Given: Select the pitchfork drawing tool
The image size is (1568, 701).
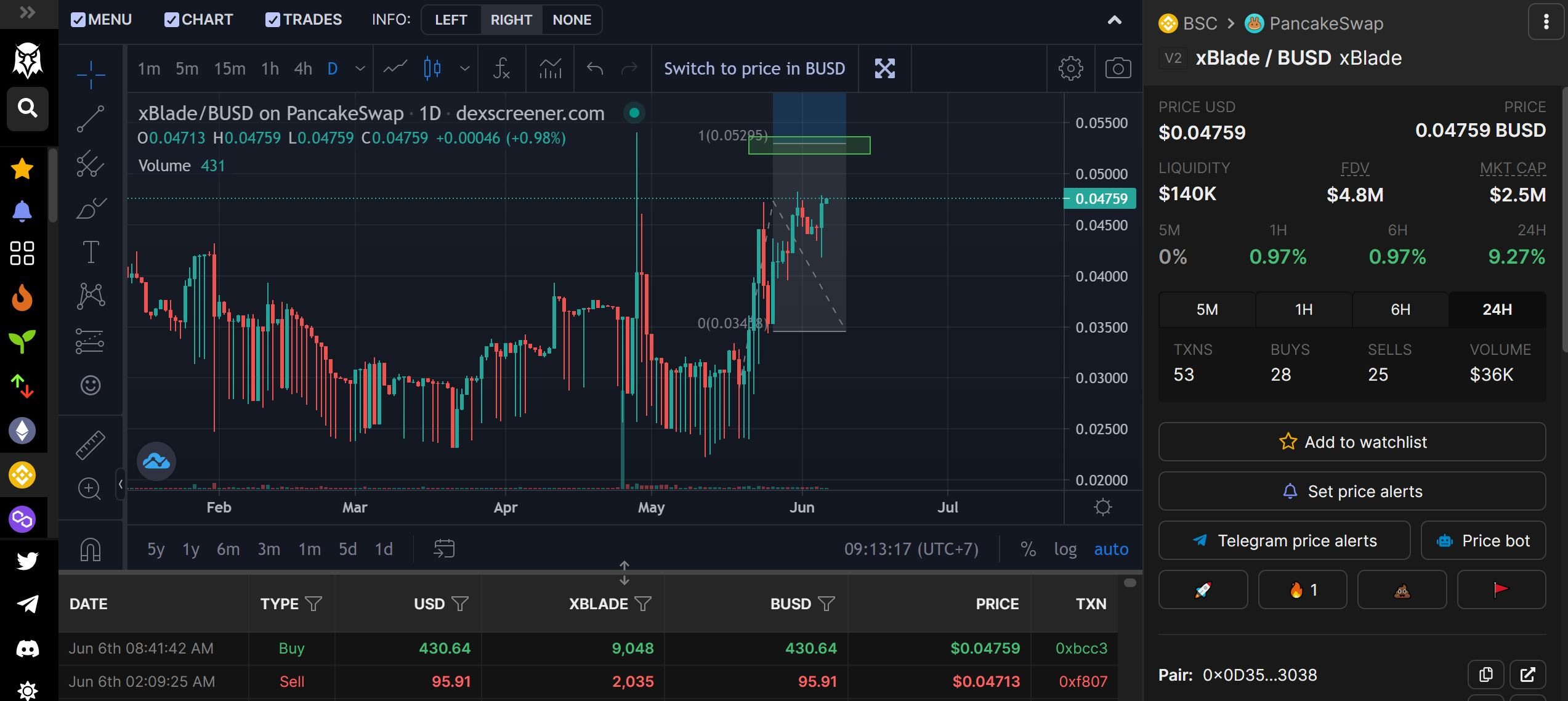Looking at the screenshot, I should [x=91, y=163].
